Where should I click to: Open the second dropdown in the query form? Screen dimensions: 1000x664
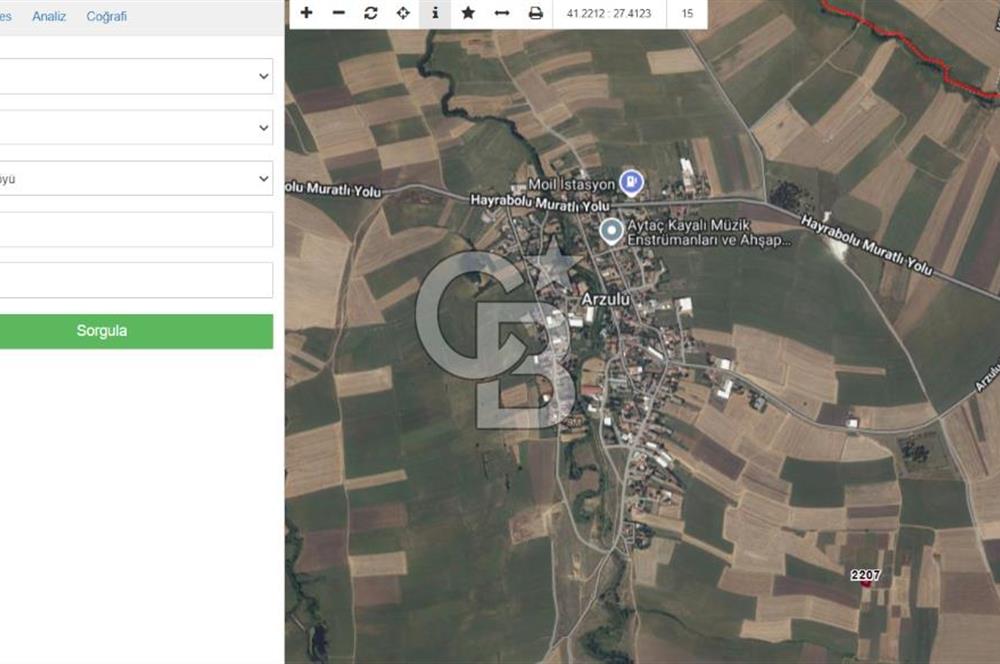tap(136, 128)
